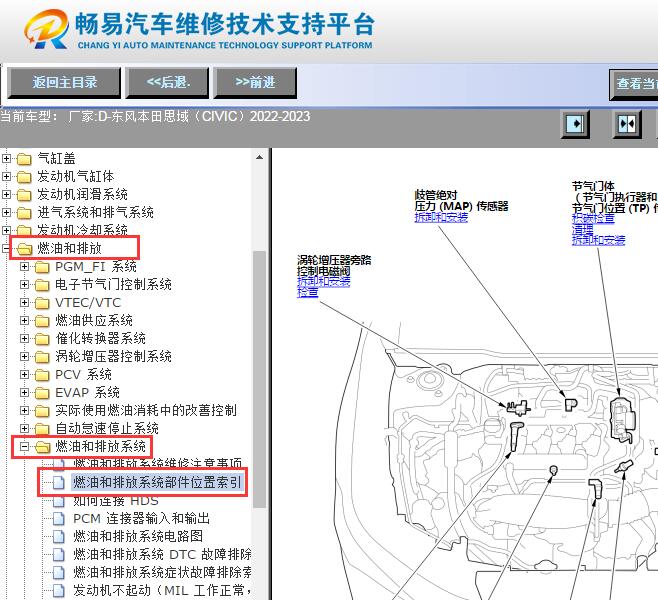Open the throttle body 积碳检查 link
The image size is (658, 600).
click(x=593, y=218)
